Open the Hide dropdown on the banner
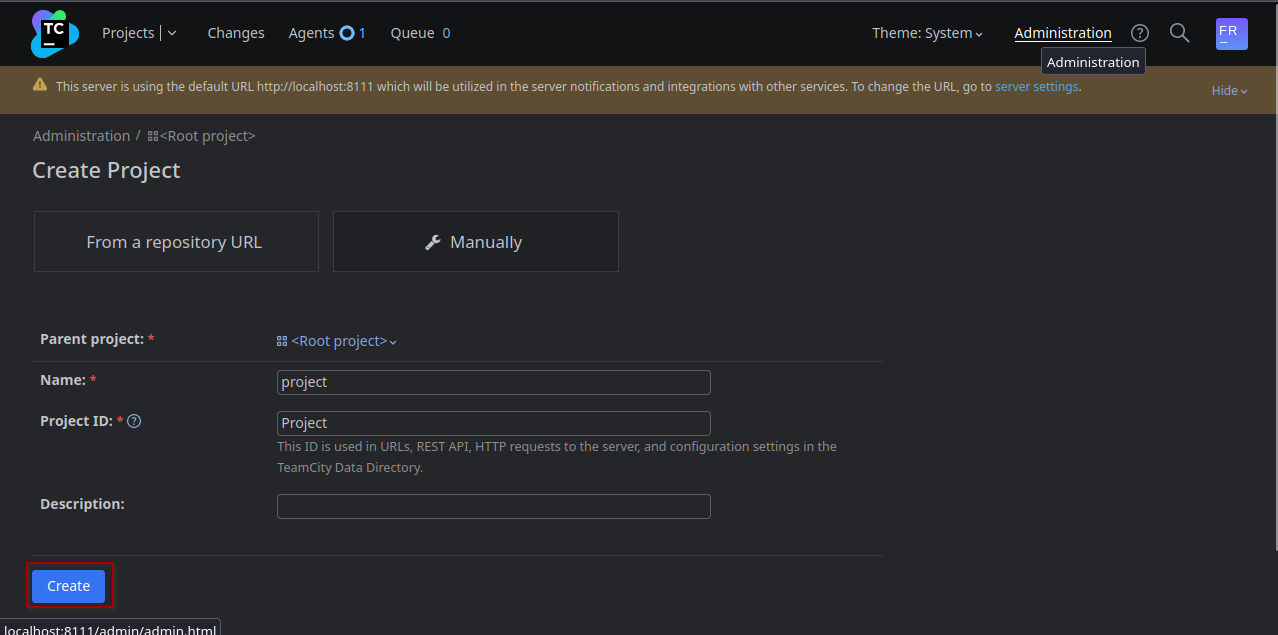1278x635 pixels. (x=1229, y=90)
